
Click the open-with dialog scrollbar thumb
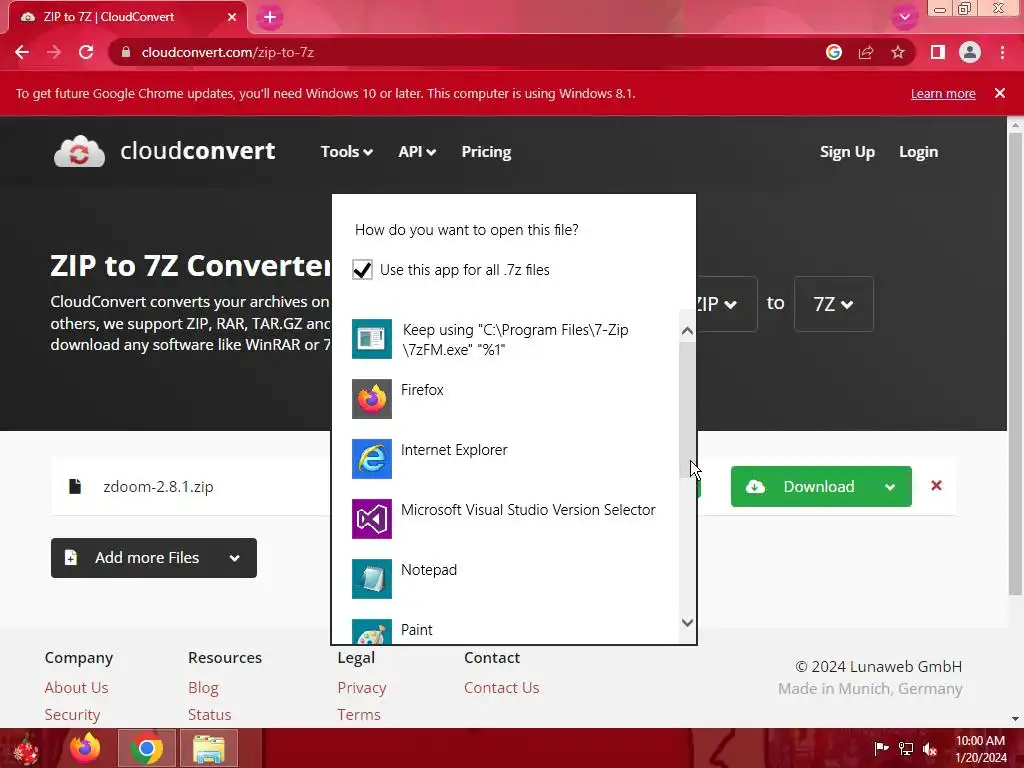(687, 409)
